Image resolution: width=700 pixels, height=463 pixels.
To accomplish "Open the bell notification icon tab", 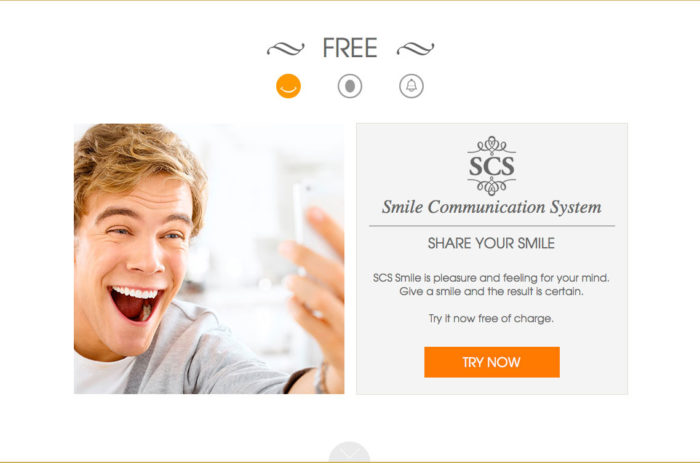I will point(411,86).
